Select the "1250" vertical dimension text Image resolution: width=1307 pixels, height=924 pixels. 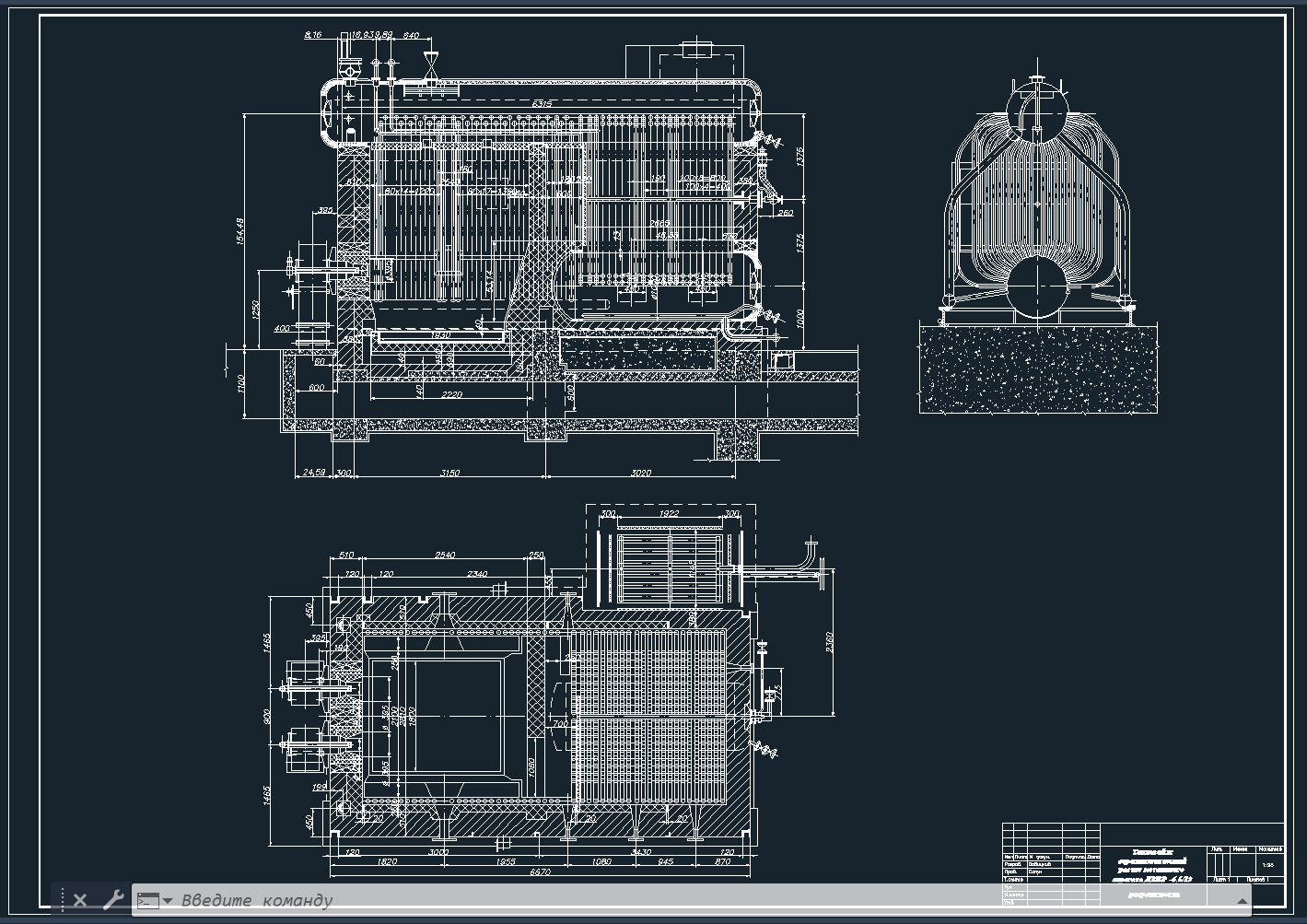pyautogui.click(x=257, y=312)
